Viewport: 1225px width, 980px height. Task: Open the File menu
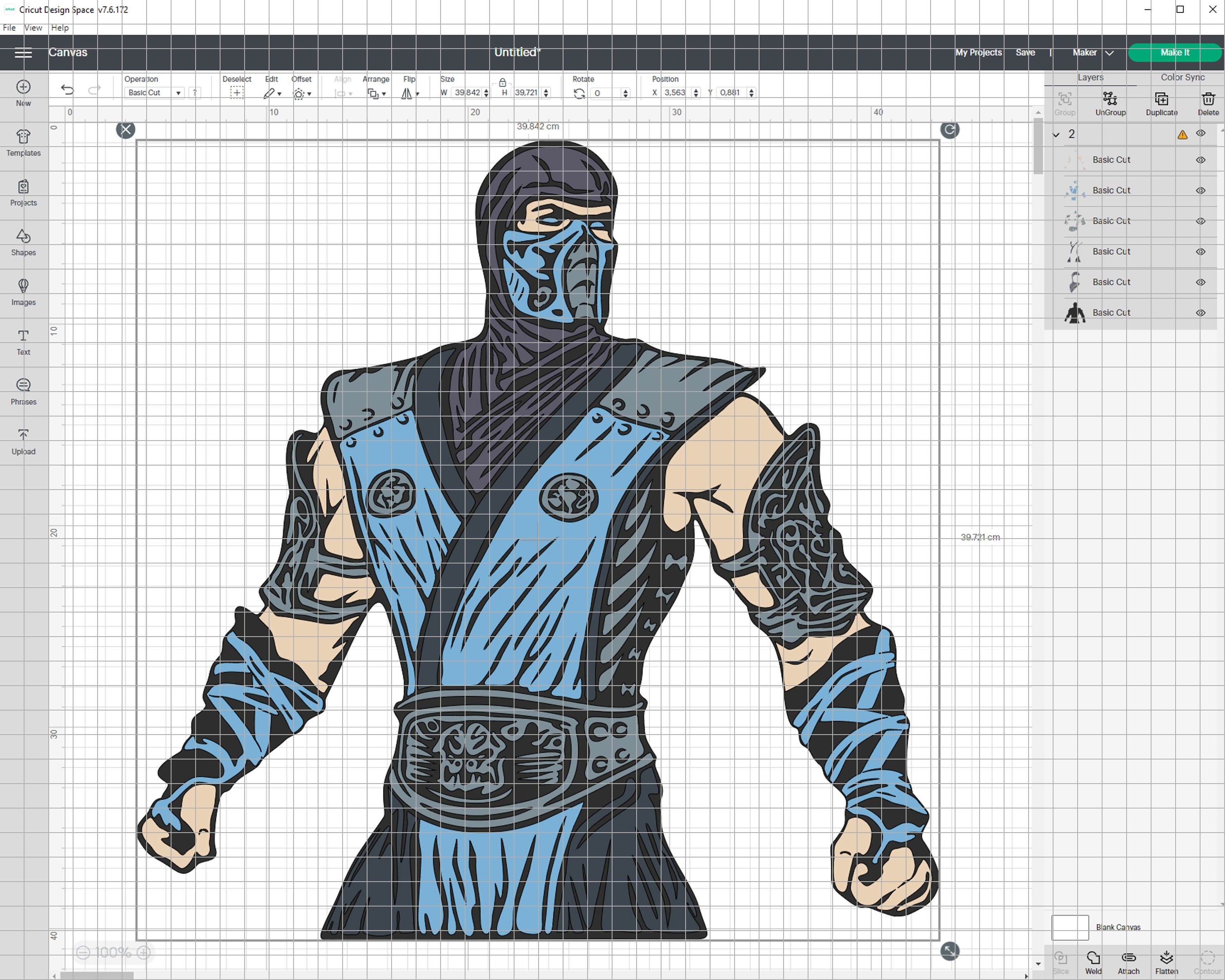[9, 27]
